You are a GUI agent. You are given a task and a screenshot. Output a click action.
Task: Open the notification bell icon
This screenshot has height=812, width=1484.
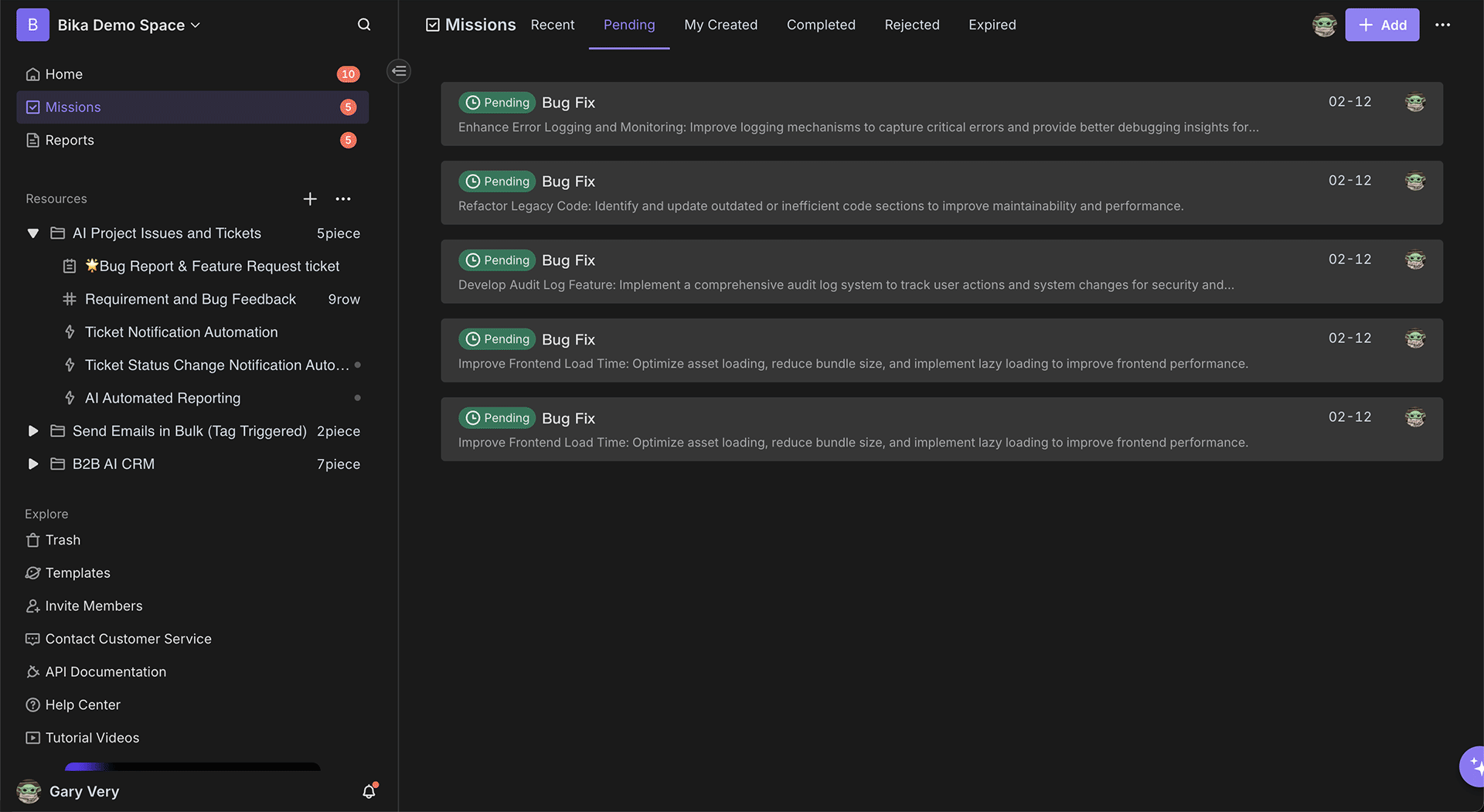click(369, 791)
